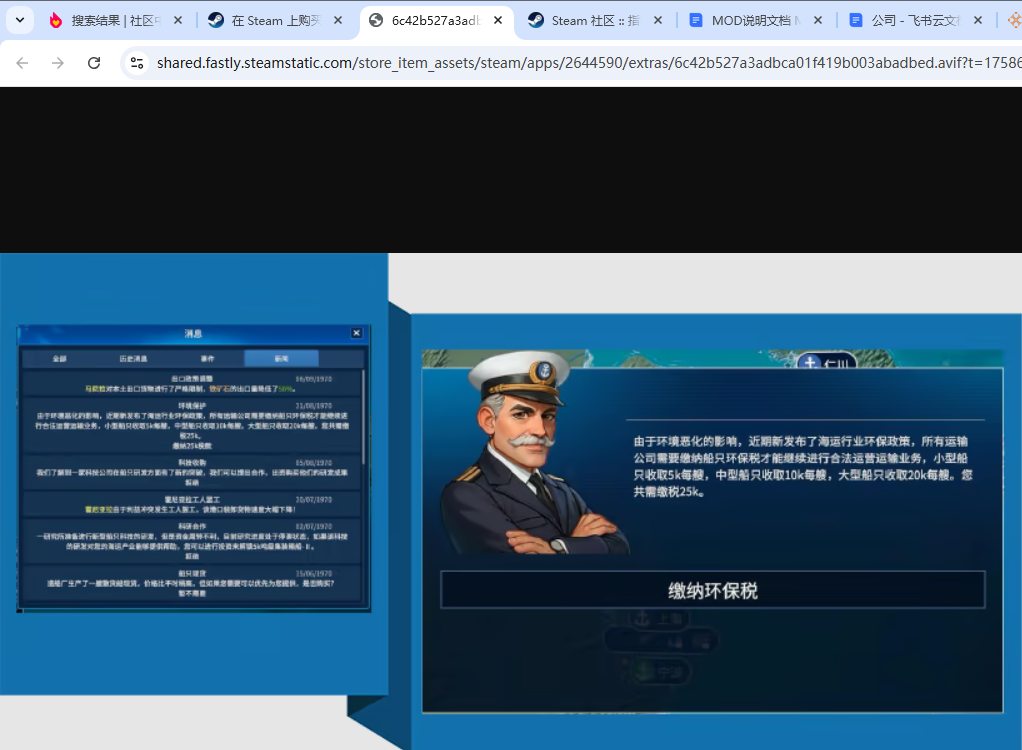Click the 环境保护 message dated 21/08/1970
Screen dimensions: 1022x750
pos(191,425)
